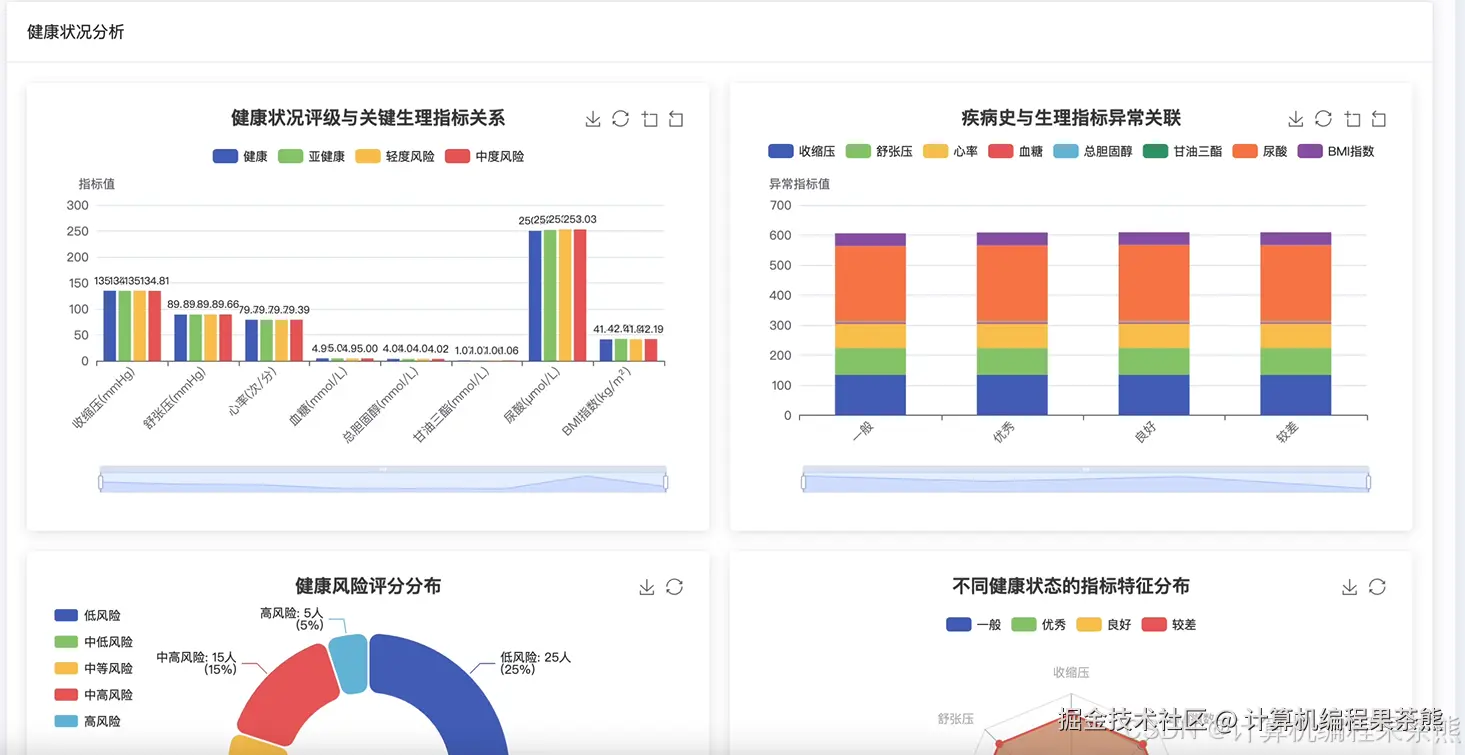Toggle 中低风险 in the pie chart legend
Screen dimensions: 1465x755
93,642
